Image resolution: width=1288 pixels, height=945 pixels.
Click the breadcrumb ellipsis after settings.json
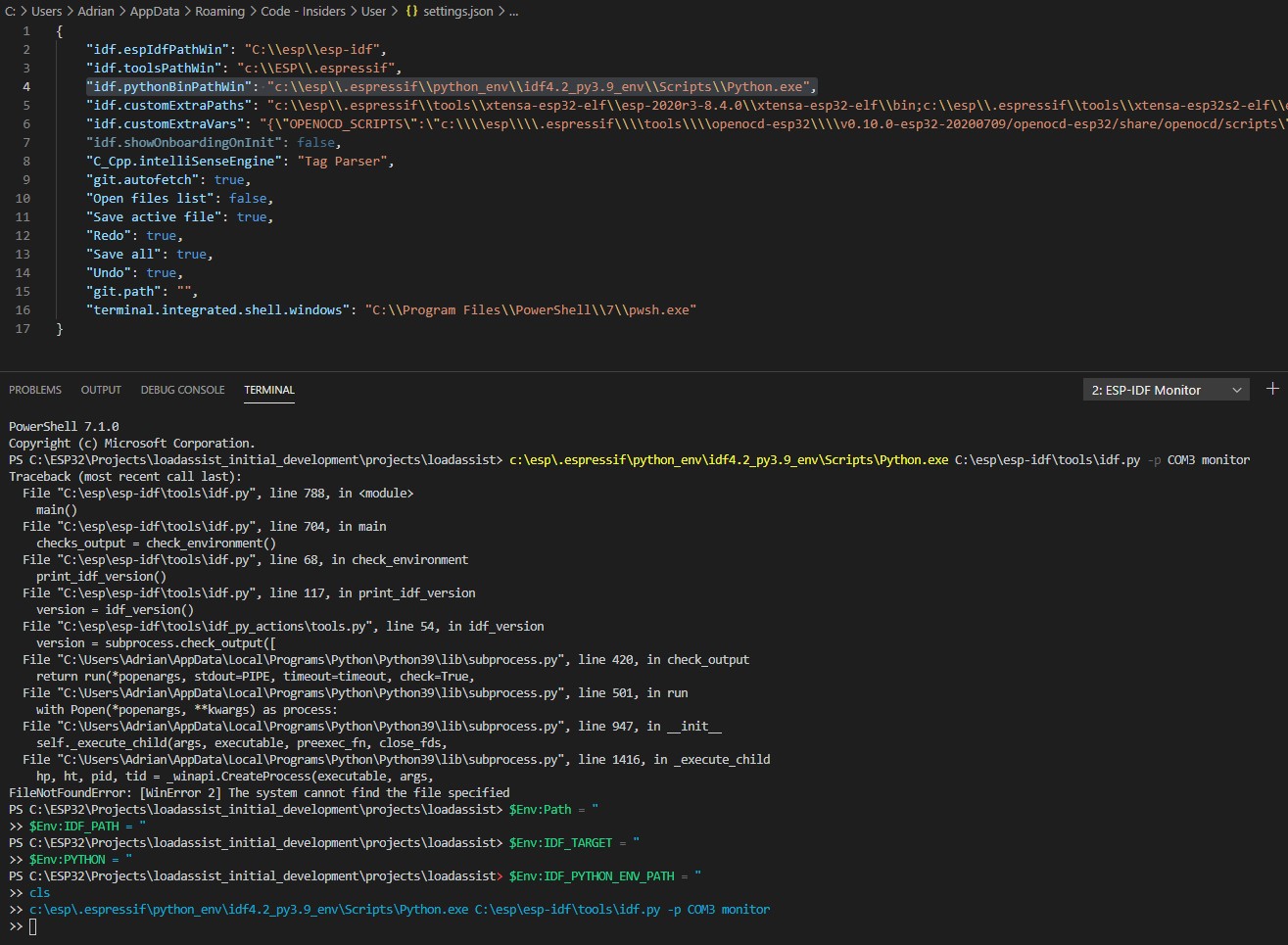[514, 11]
